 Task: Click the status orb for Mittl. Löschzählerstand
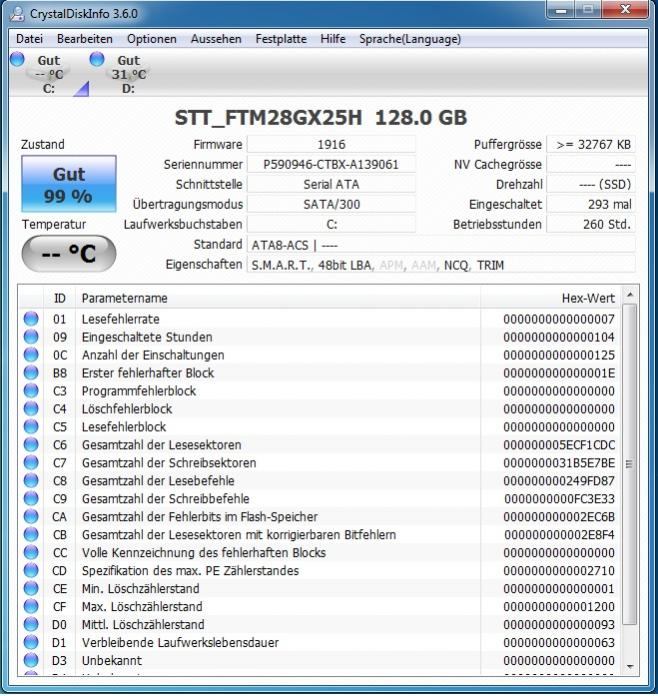tap(31, 625)
